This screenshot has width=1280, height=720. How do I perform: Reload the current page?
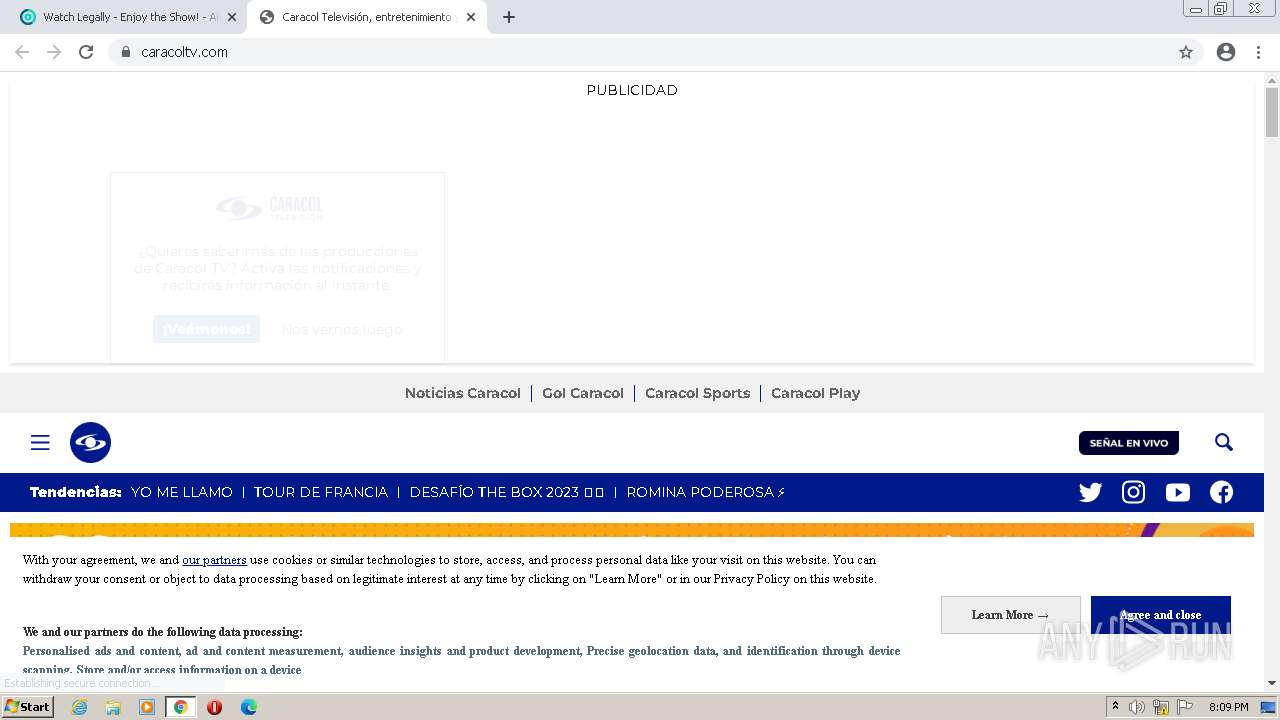click(x=86, y=52)
